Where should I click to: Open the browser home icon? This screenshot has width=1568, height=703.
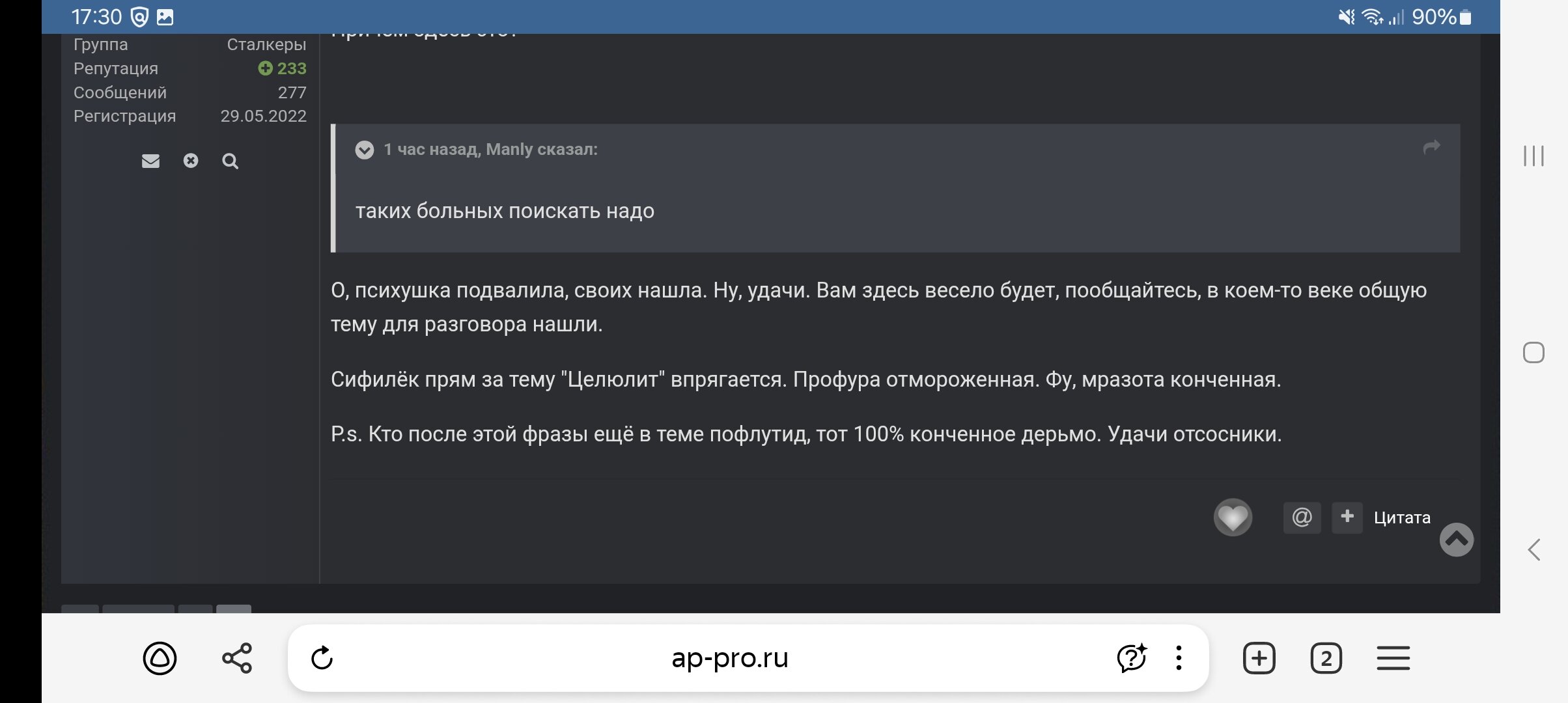160,658
